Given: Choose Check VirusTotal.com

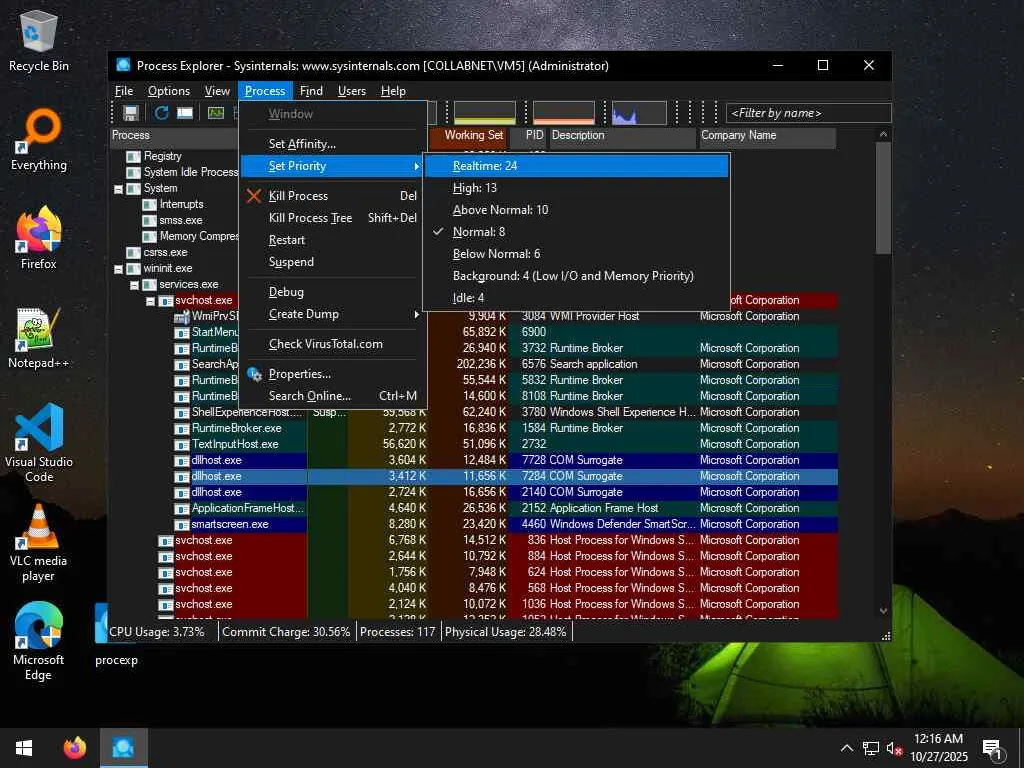Looking at the screenshot, I should click(333, 344).
